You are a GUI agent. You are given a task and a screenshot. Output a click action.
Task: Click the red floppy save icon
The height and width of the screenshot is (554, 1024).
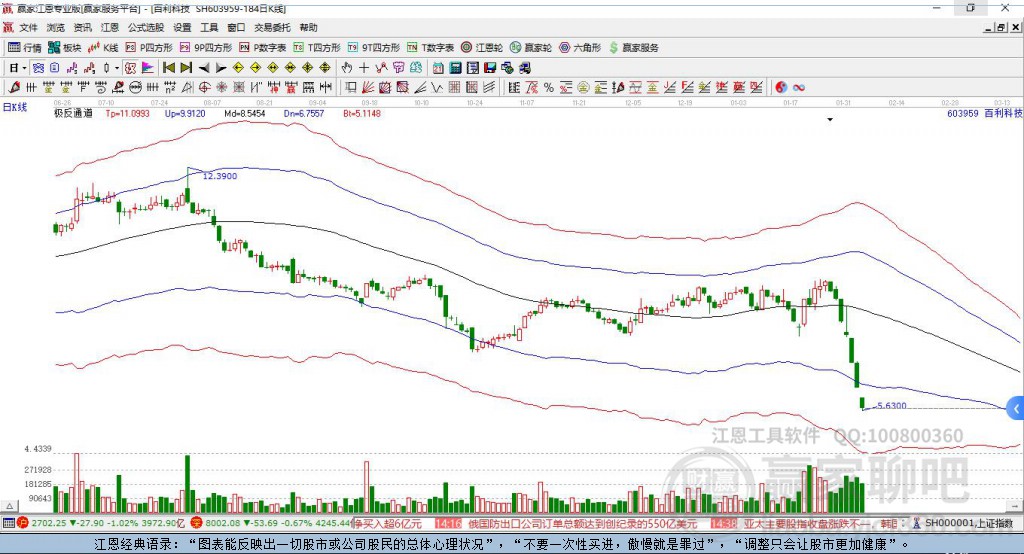pyautogui.click(x=490, y=67)
